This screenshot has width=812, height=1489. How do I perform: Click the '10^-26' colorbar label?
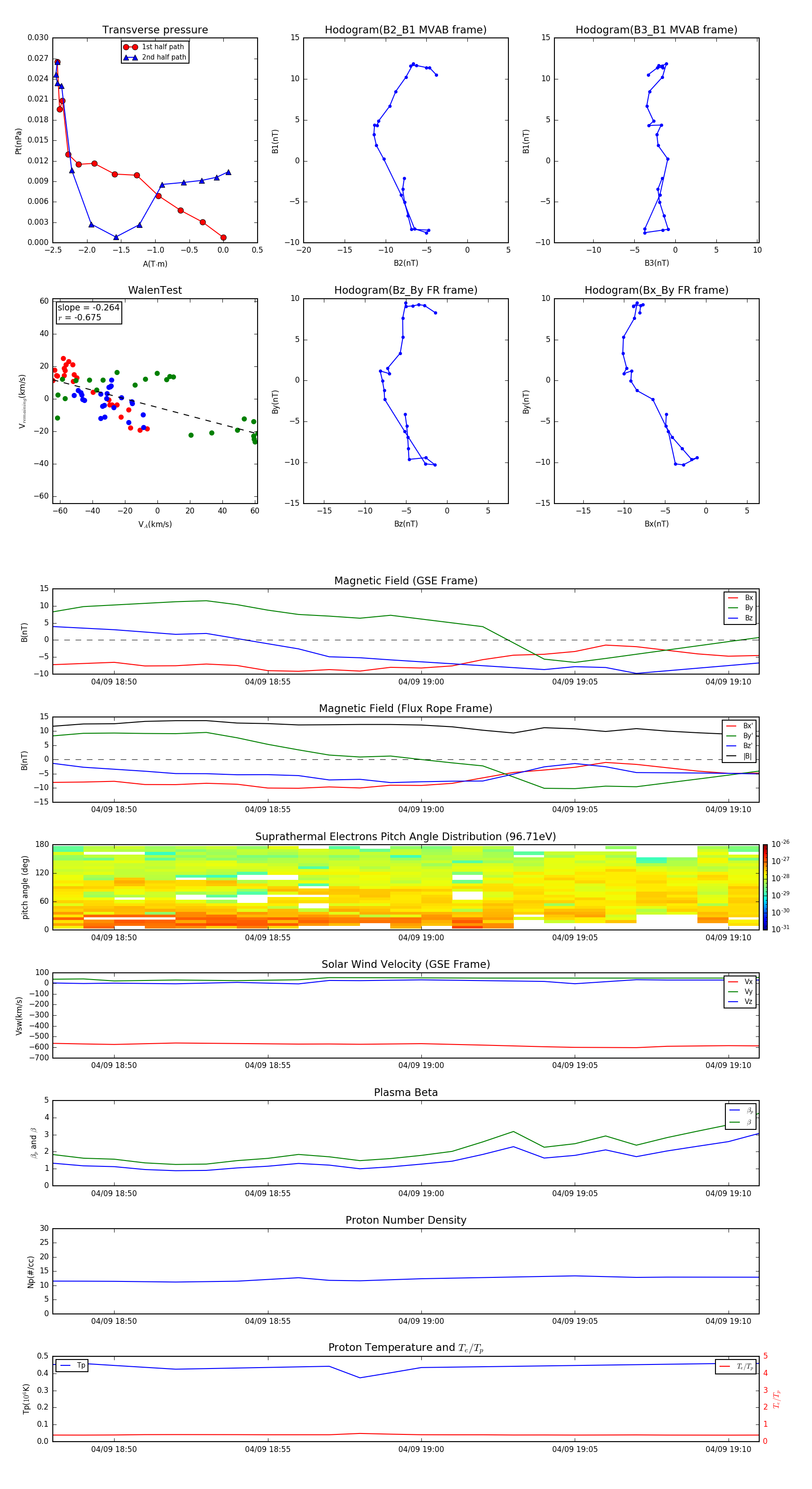click(x=780, y=844)
